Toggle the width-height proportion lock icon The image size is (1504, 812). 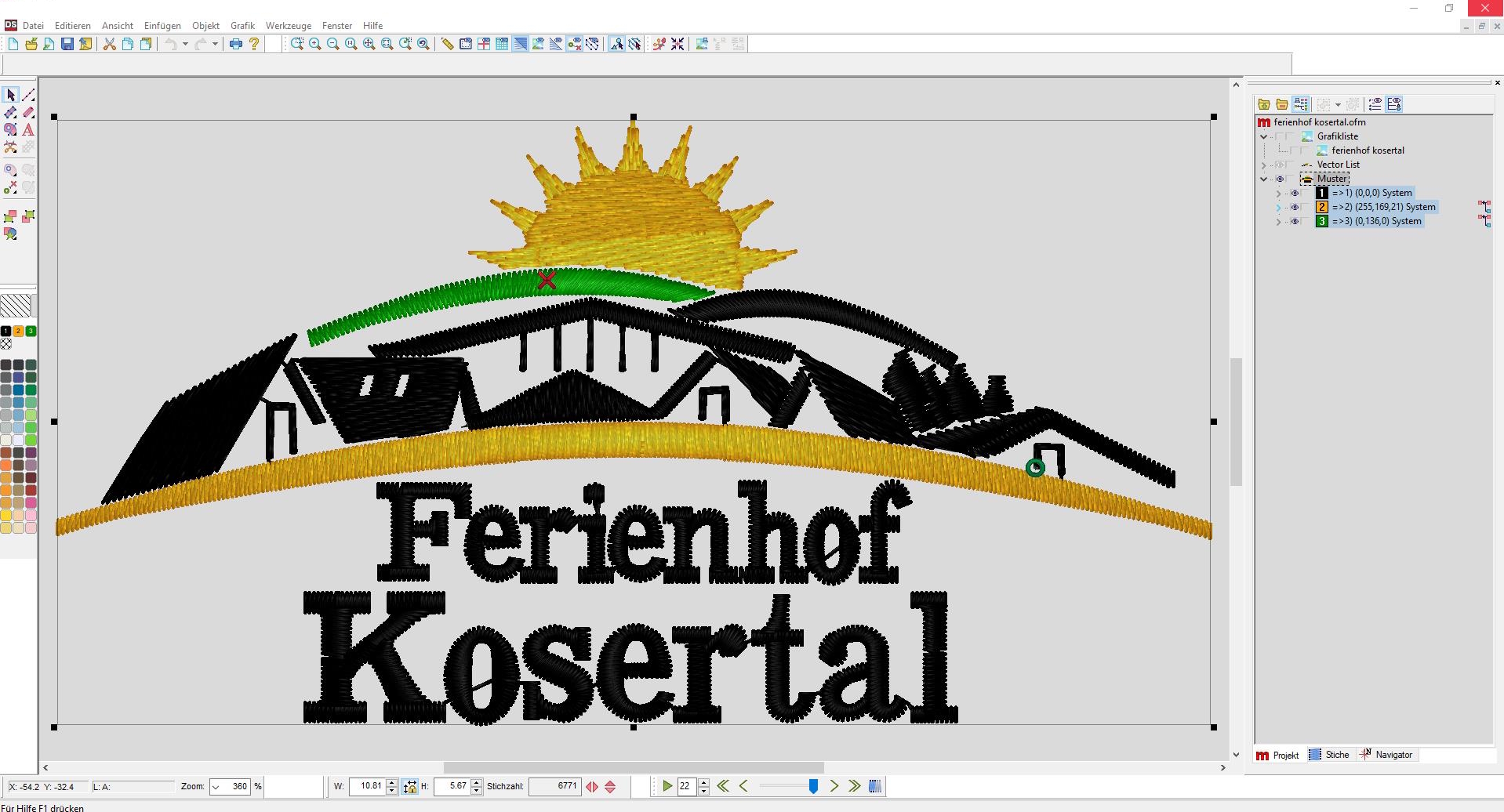pos(409,786)
